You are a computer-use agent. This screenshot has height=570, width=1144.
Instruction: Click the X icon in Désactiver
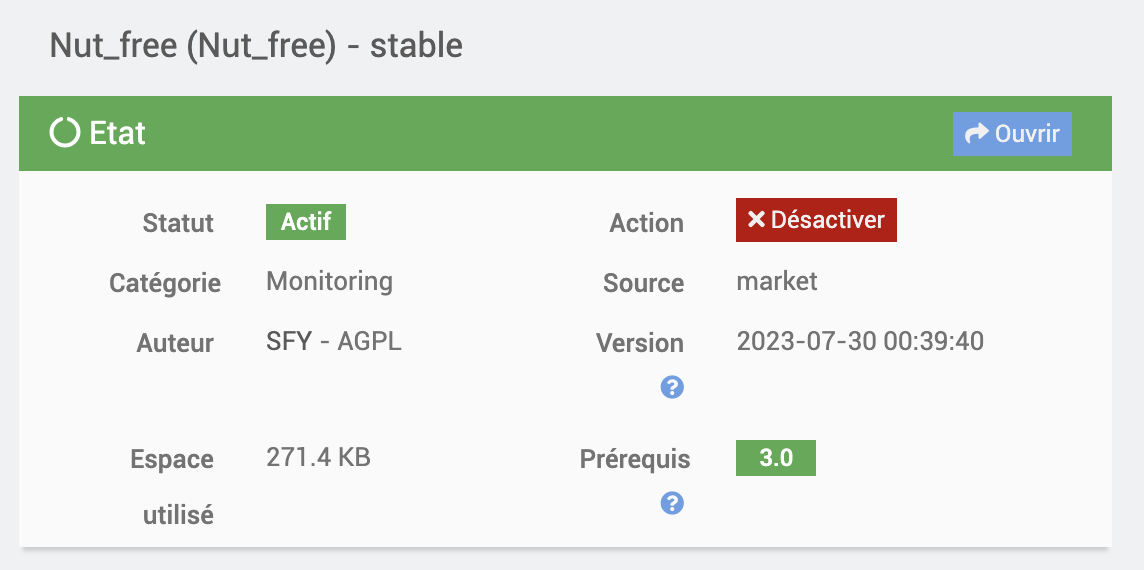point(757,220)
